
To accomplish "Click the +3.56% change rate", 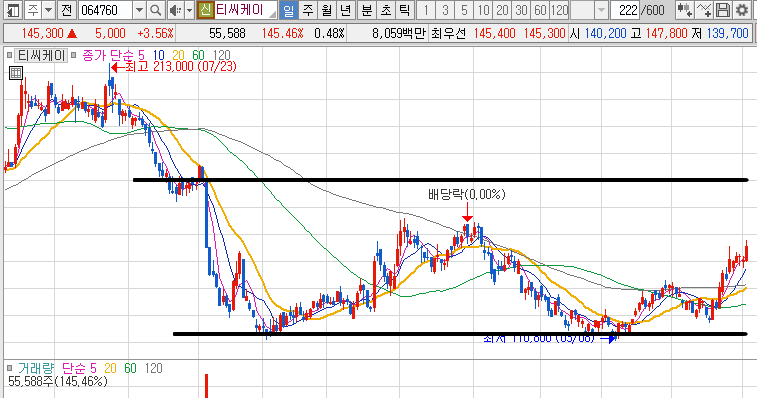I will click(155, 33).
